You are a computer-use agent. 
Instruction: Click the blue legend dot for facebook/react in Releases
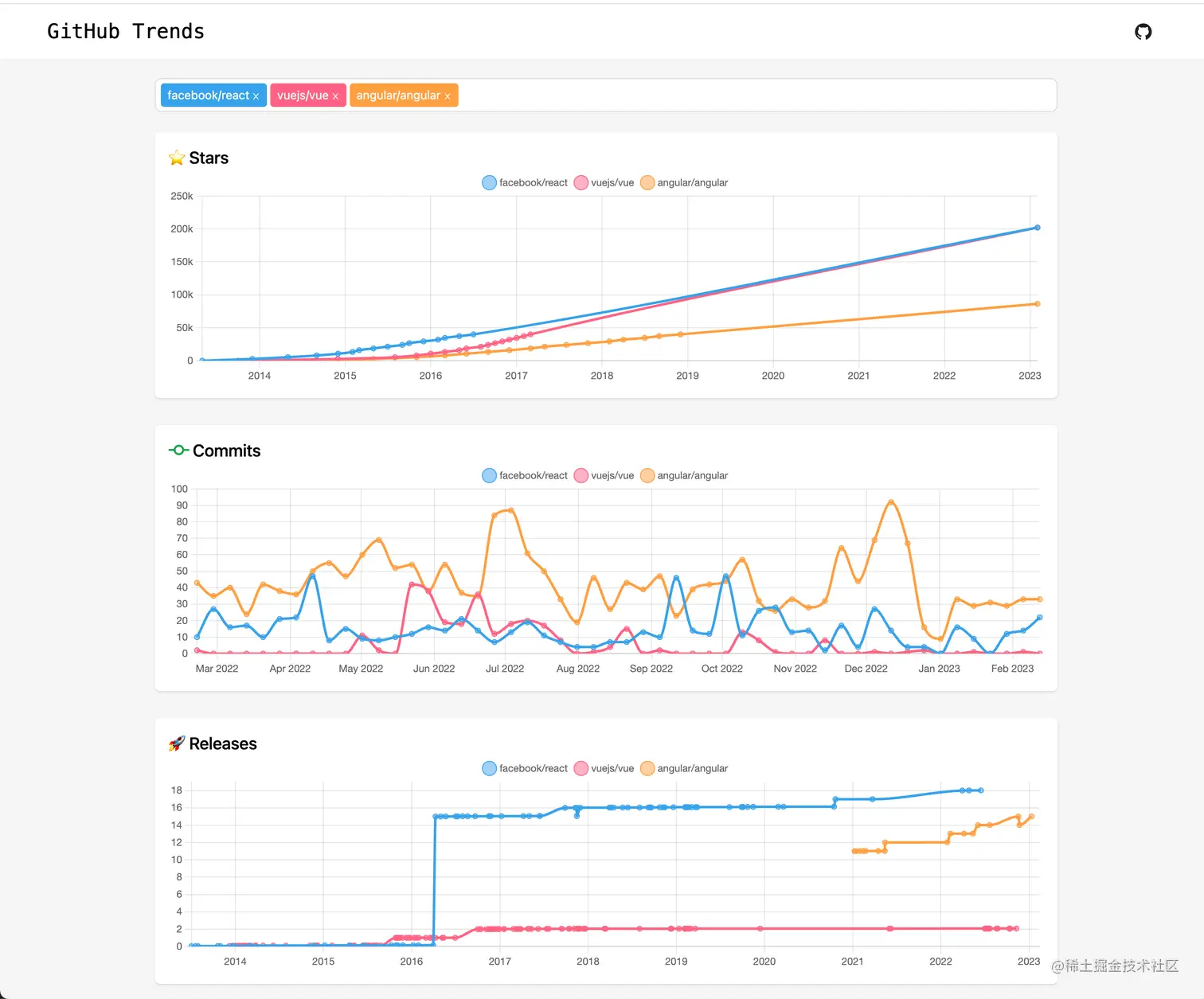[x=488, y=768]
